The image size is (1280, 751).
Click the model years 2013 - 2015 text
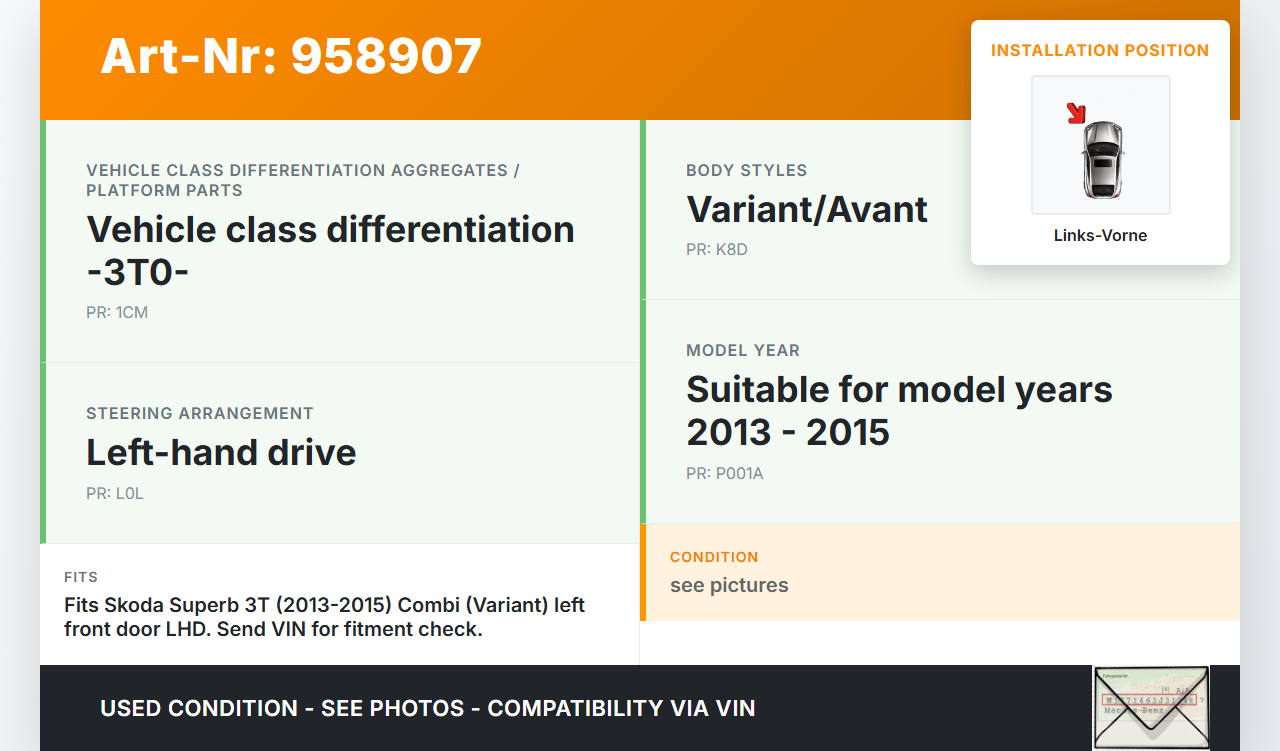click(x=899, y=410)
